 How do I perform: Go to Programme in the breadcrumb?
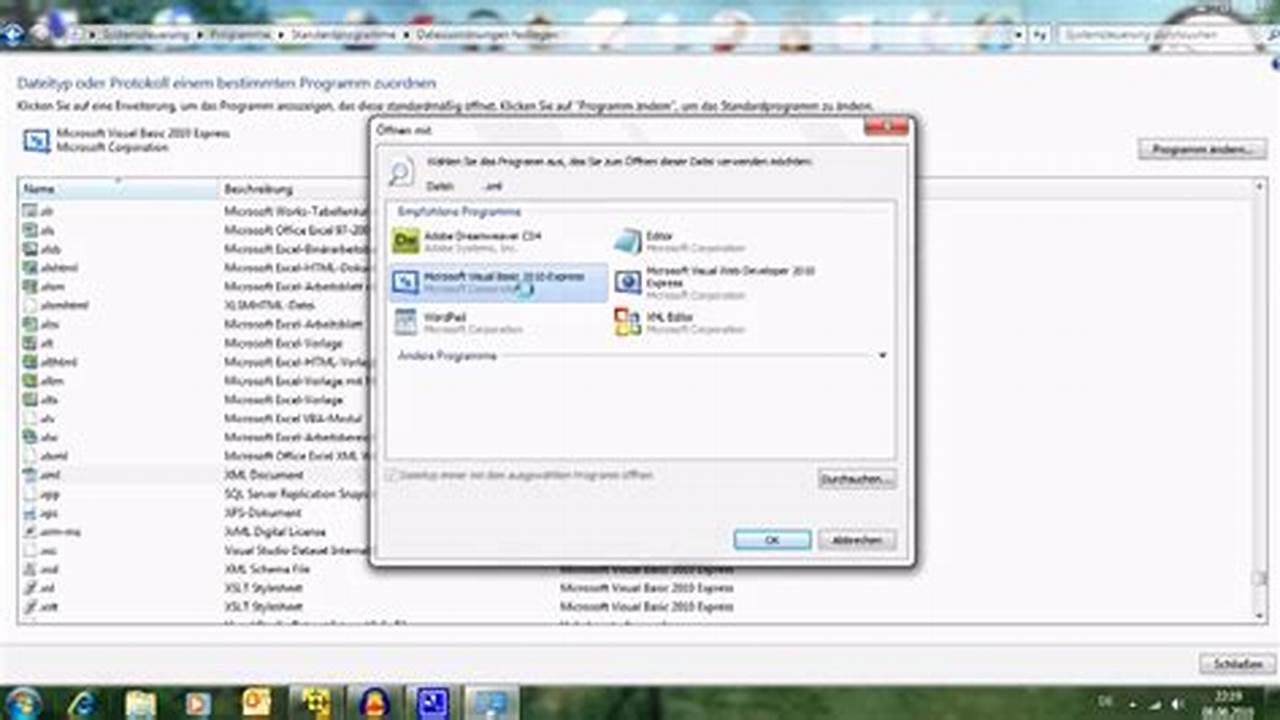(x=240, y=34)
